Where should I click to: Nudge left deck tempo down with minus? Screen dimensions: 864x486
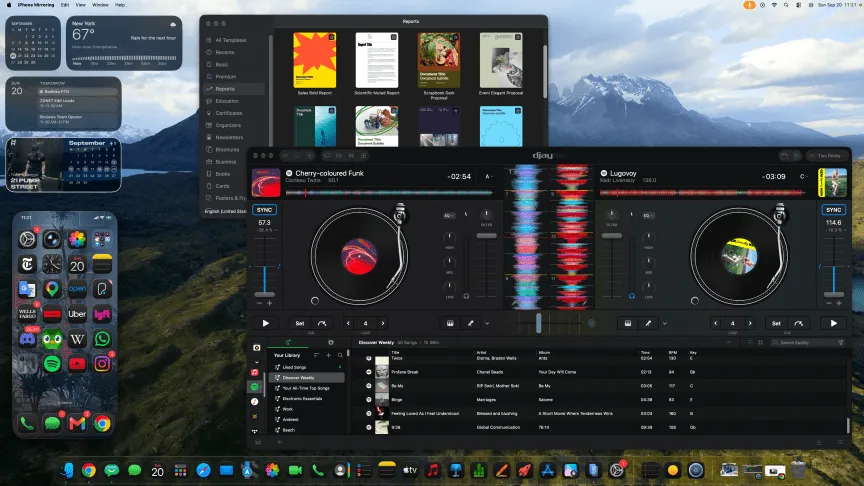coord(260,303)
